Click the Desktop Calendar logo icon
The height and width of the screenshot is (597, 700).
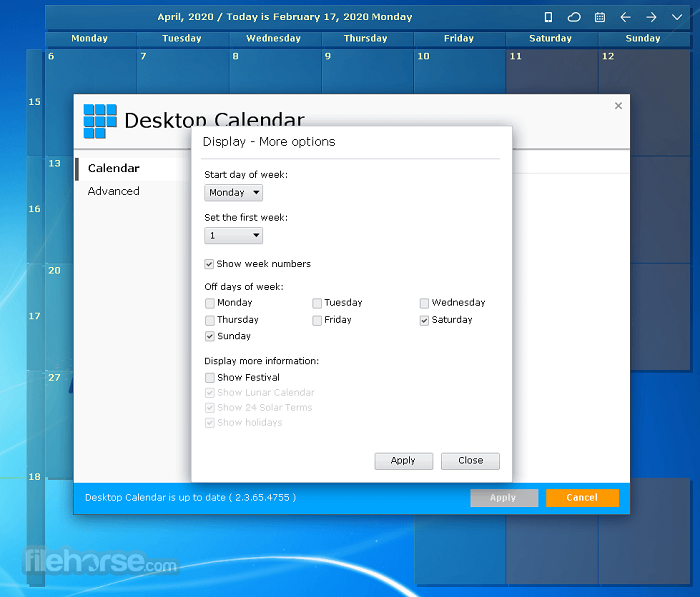point(100,121)
